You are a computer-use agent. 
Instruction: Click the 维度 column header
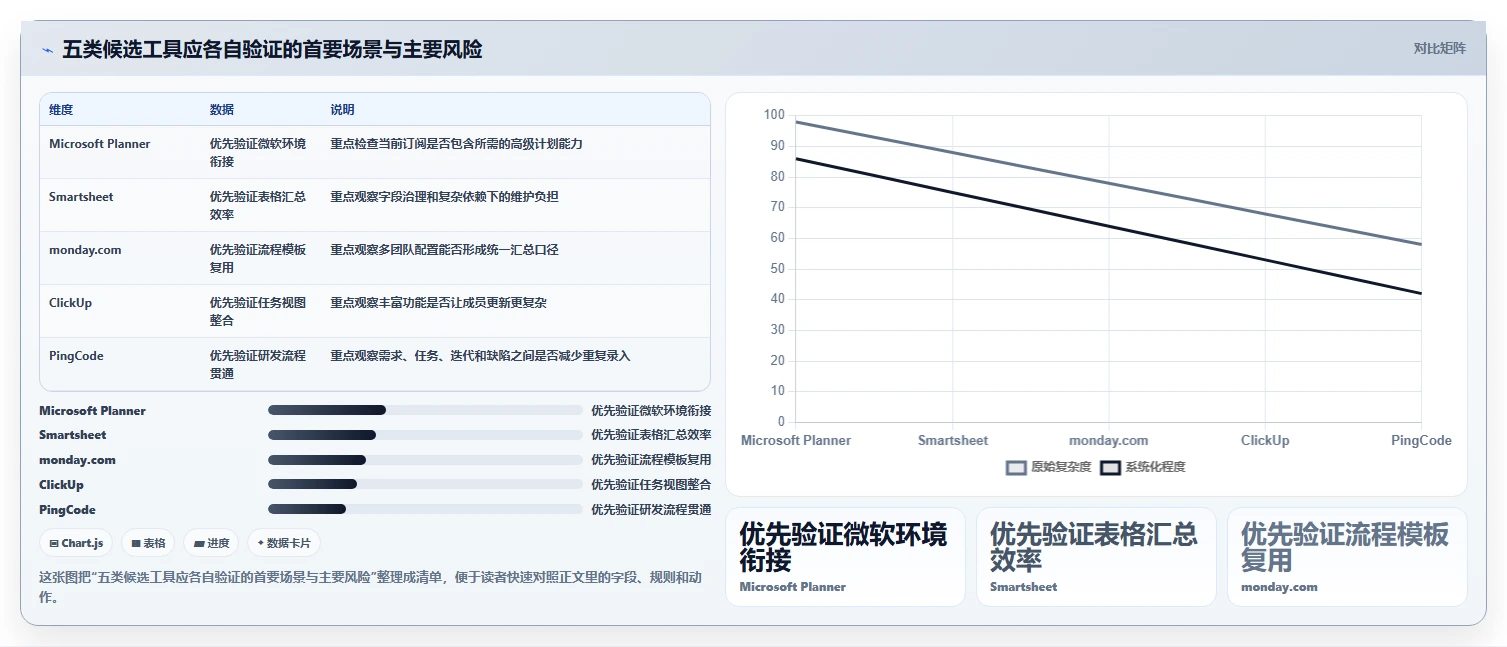coord(61,110)
